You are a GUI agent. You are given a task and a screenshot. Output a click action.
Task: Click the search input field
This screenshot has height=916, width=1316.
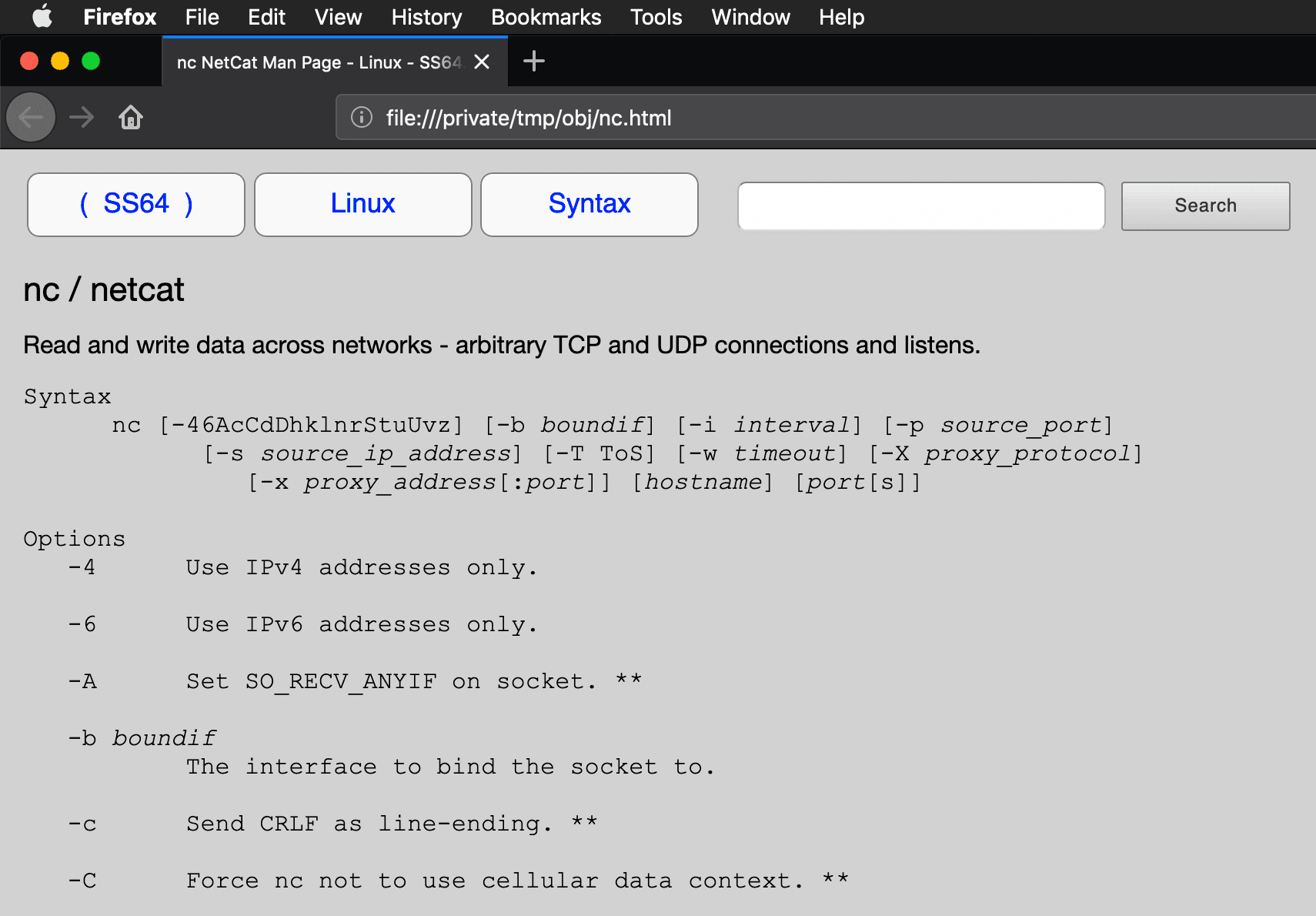pos(921,206)
